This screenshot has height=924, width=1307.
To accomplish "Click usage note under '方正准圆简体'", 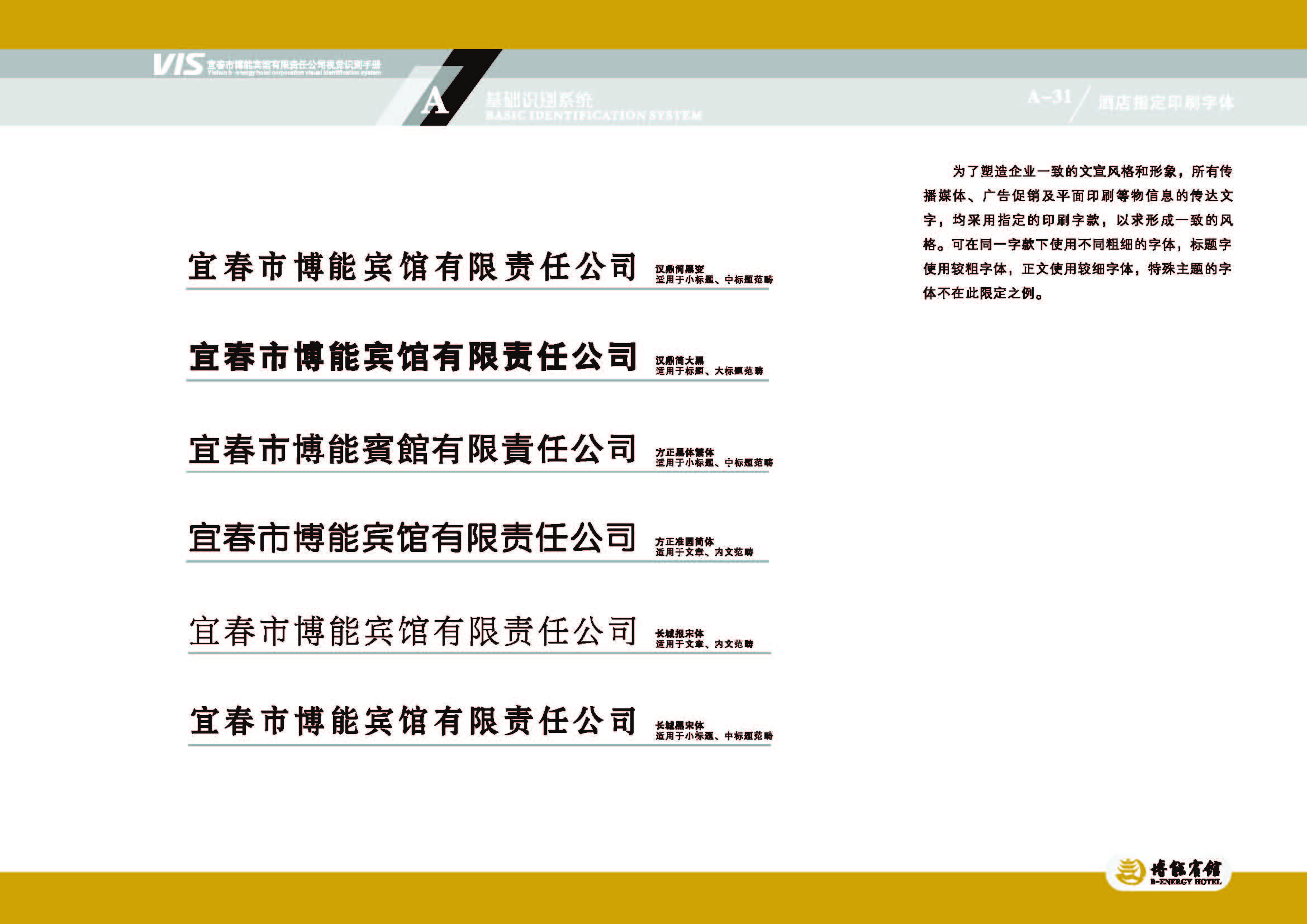I will [x=704, y=552].
